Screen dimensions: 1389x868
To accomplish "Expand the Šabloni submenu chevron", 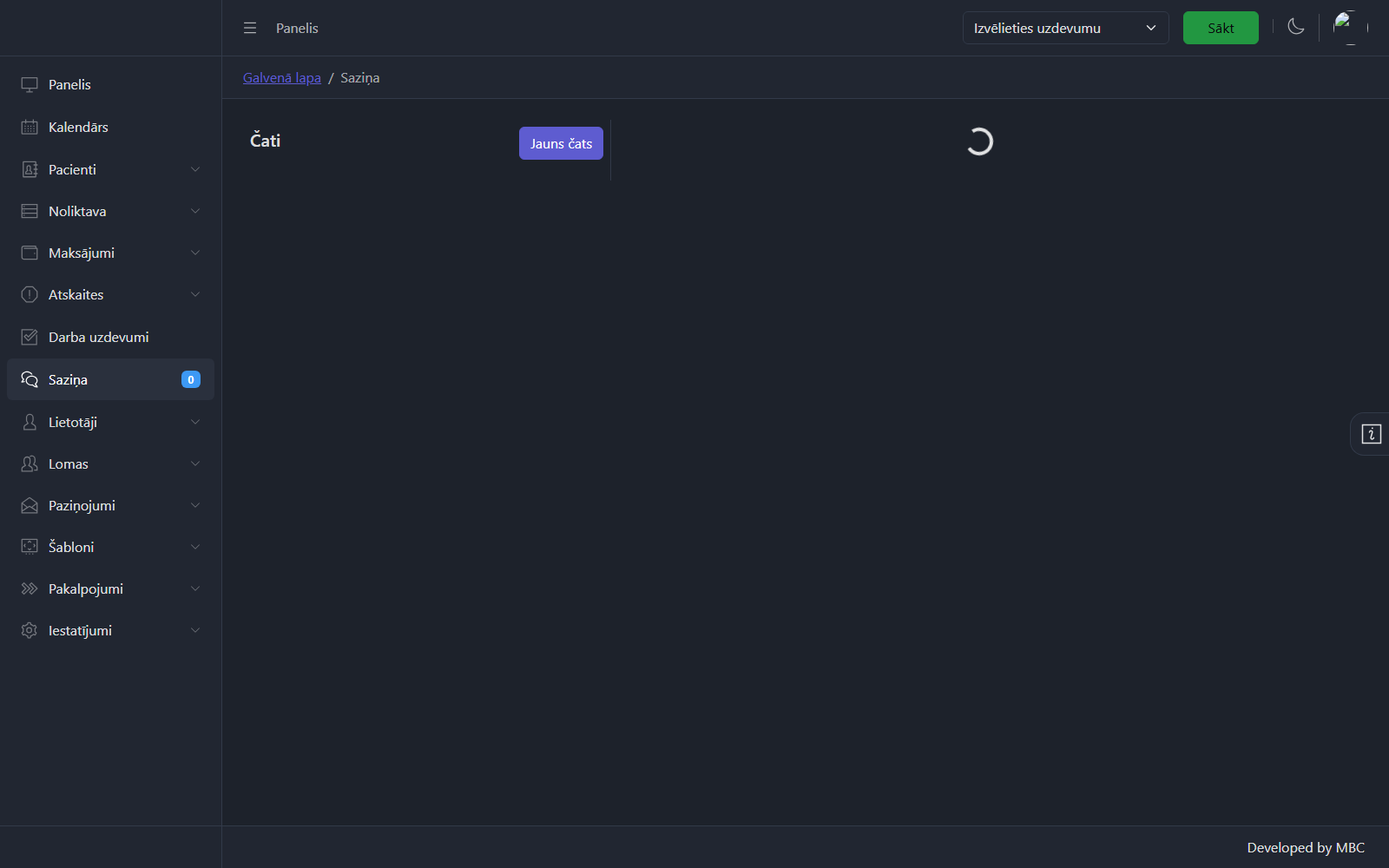I will 195,547.
